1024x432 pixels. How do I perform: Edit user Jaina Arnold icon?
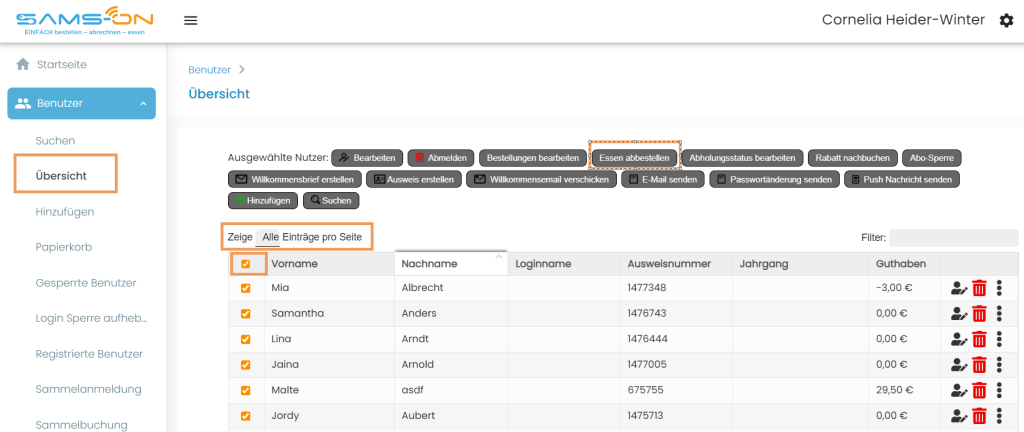click(x=959, y=364)
